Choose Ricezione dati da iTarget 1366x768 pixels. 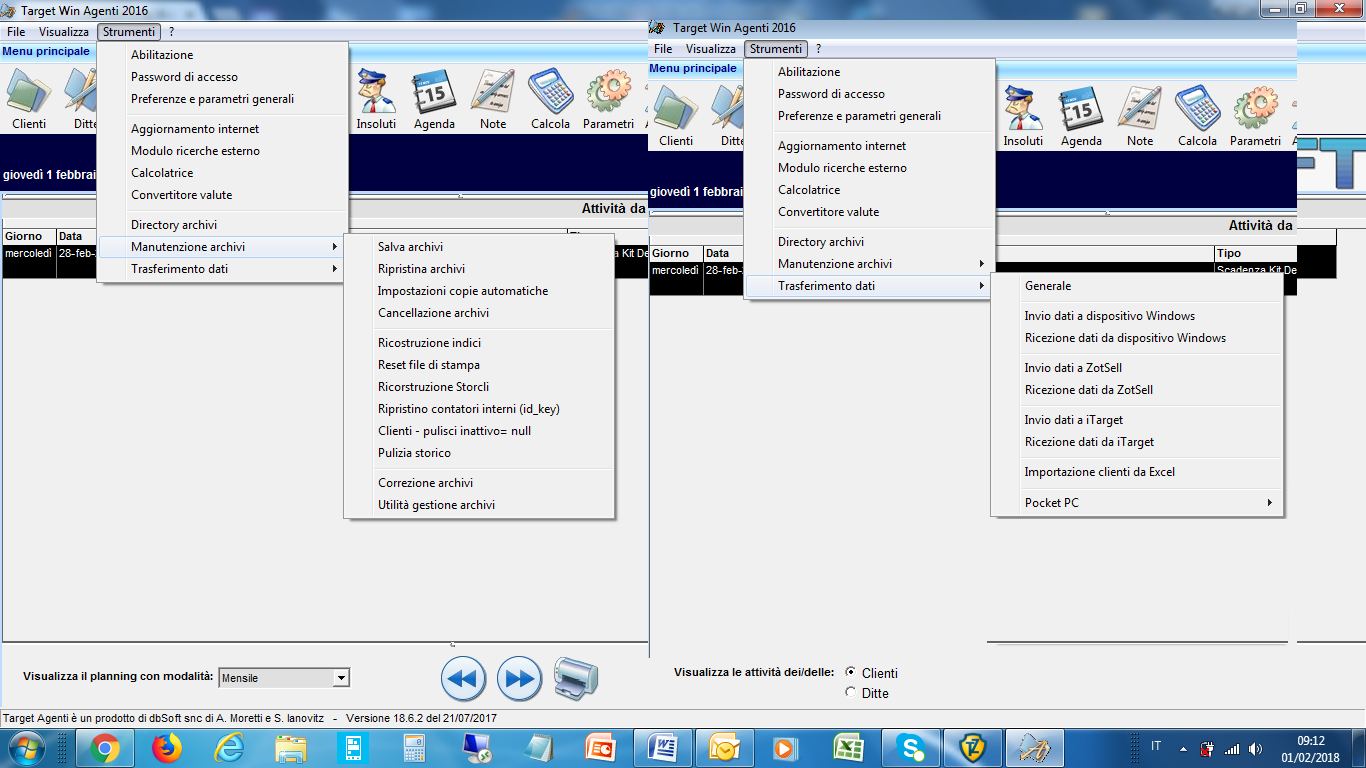point(1137,442)
